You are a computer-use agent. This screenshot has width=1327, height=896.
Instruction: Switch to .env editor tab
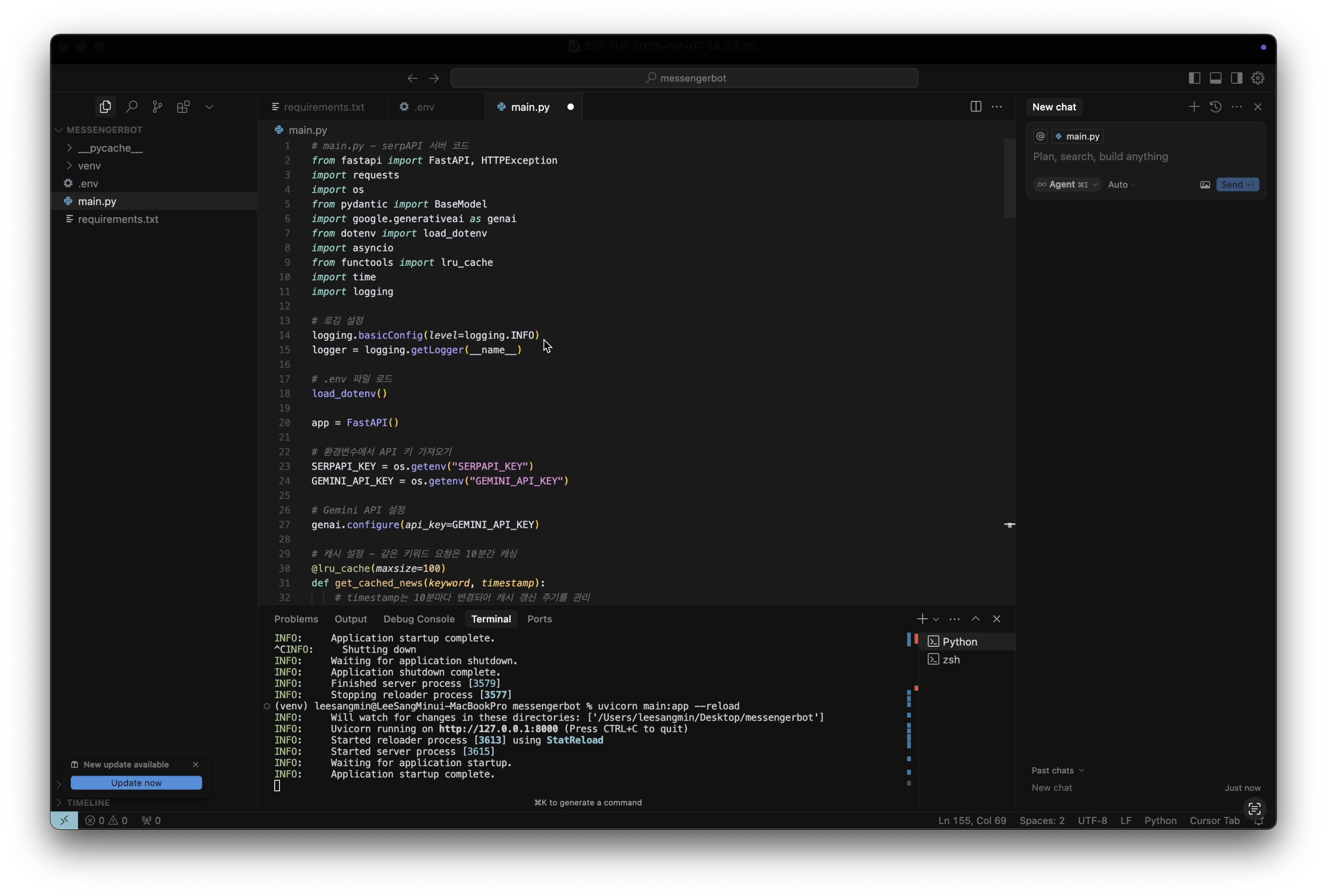click(436, 107)
